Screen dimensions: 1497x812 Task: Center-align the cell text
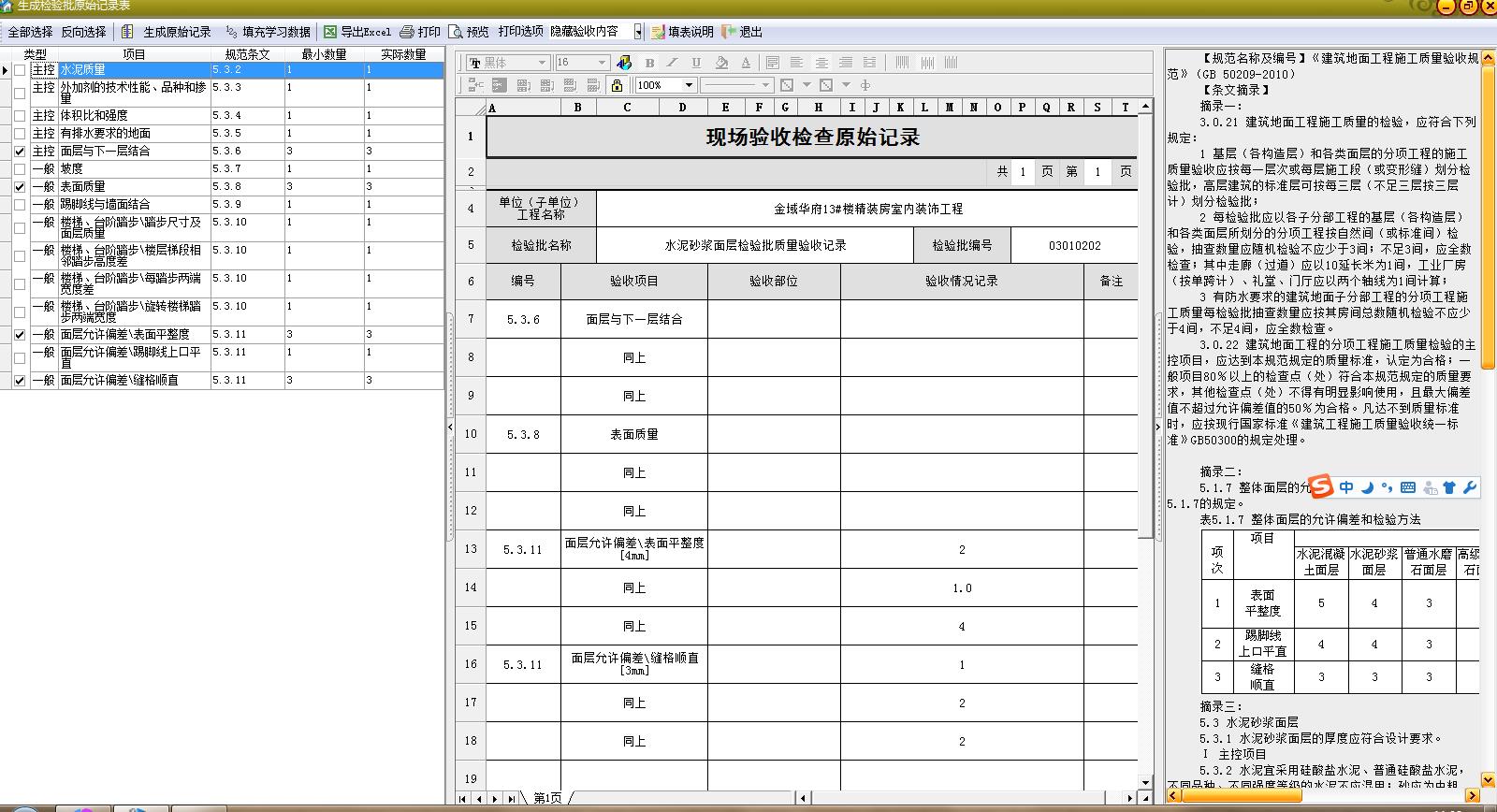pyautogui.click(x=821, y=63)
